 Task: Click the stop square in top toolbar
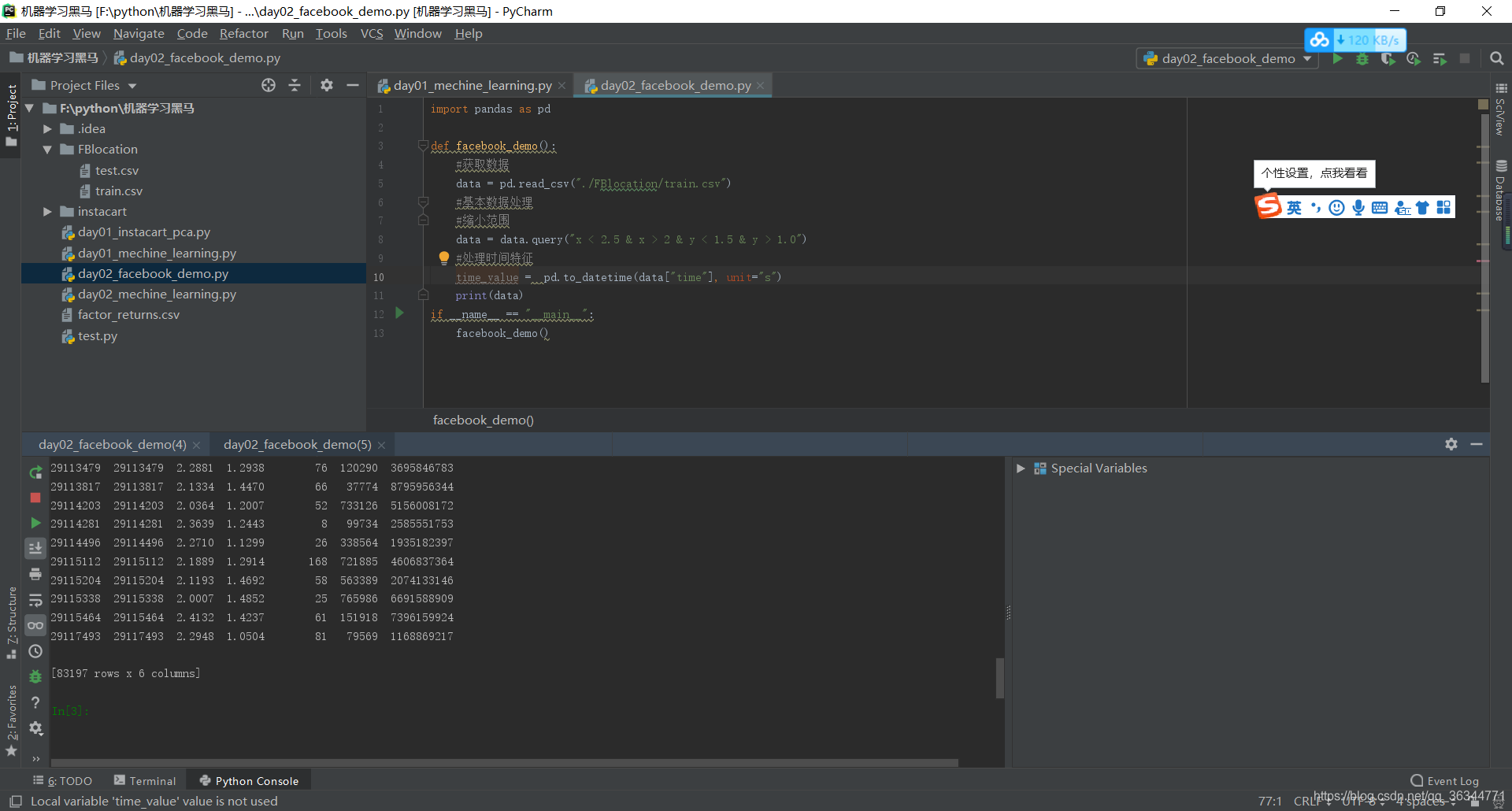1465,59
